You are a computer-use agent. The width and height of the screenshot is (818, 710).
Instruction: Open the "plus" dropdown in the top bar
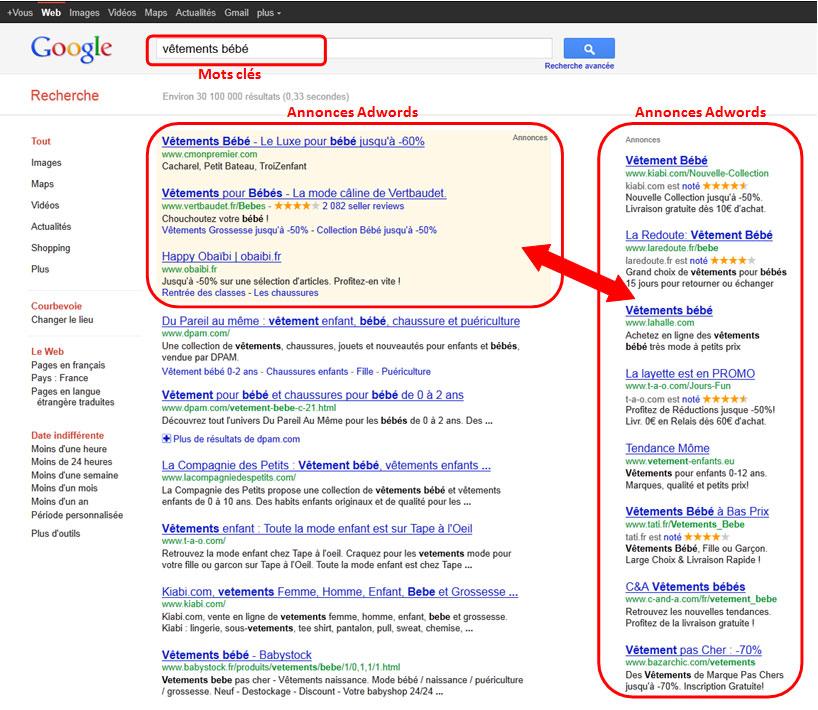(x=267, y=13)
